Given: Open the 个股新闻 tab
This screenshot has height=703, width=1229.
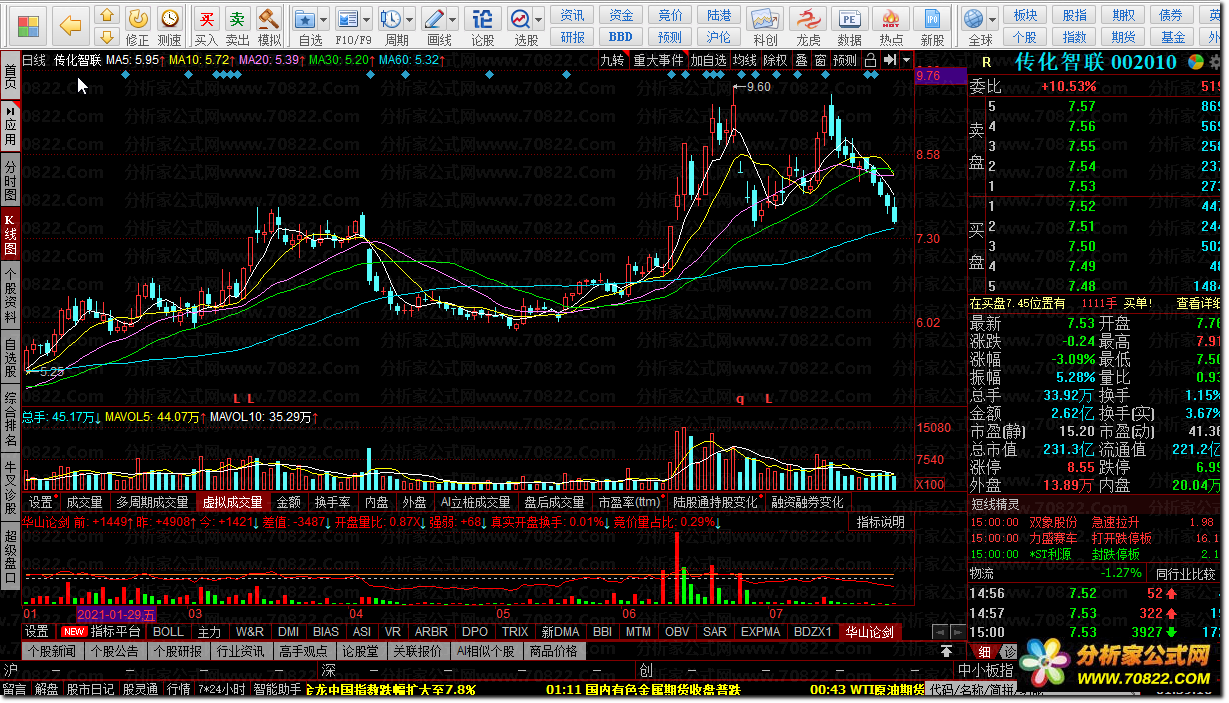Looking at the screenshot, I should pyautogui.click(x=52, y=651).
